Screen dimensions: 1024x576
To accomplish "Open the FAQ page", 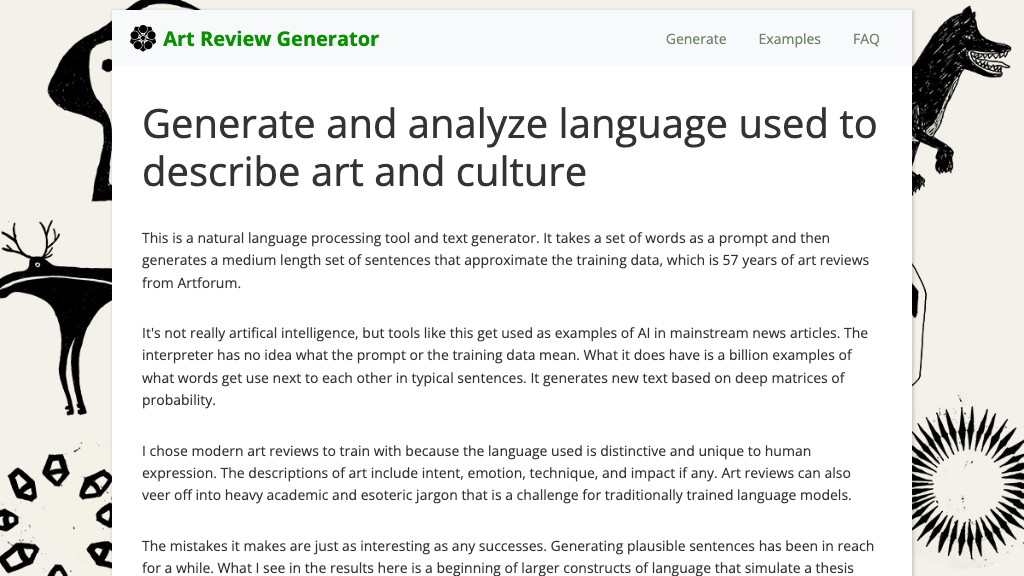I will coord(865,39).
